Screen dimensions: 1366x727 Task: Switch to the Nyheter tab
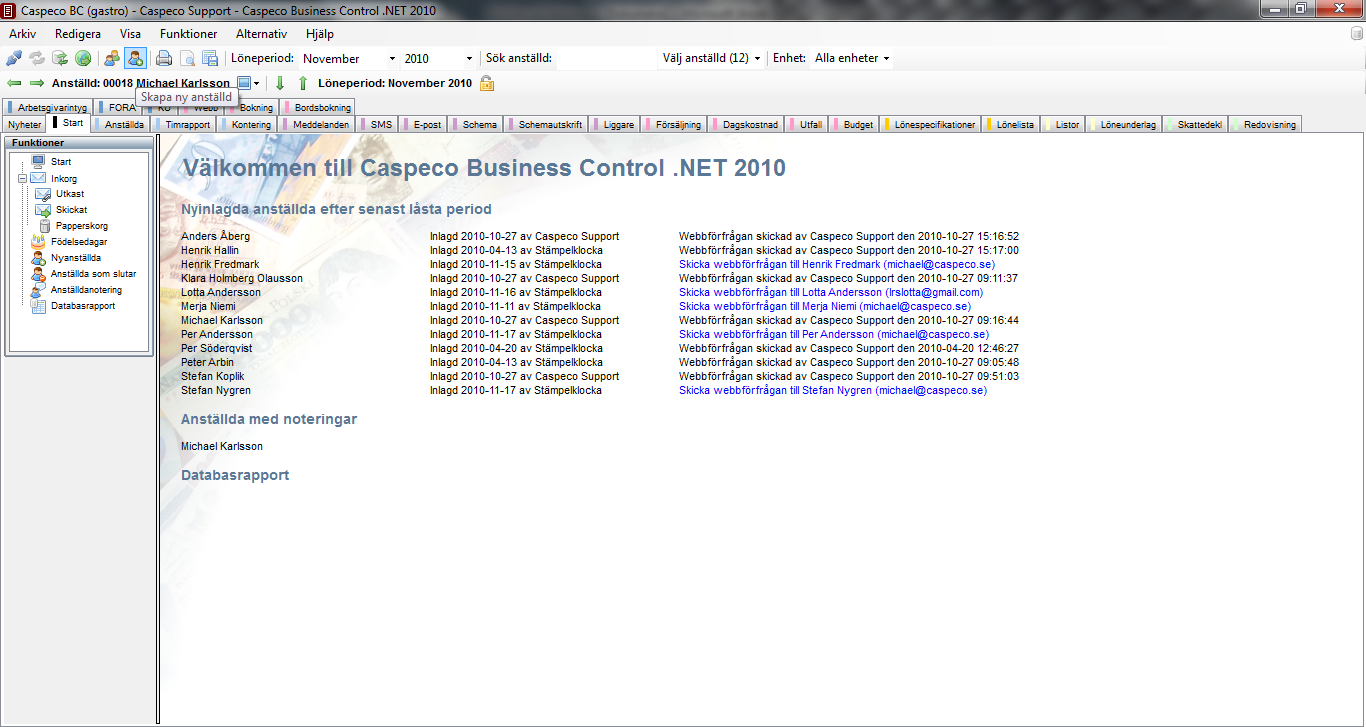24,125
